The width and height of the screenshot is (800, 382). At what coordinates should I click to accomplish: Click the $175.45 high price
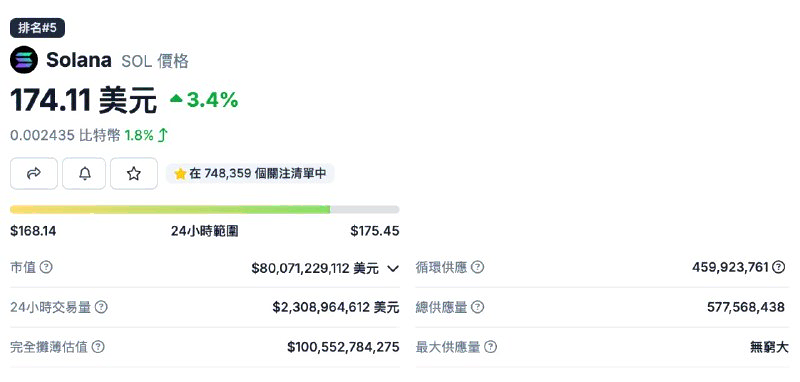(x=374, y=231)
